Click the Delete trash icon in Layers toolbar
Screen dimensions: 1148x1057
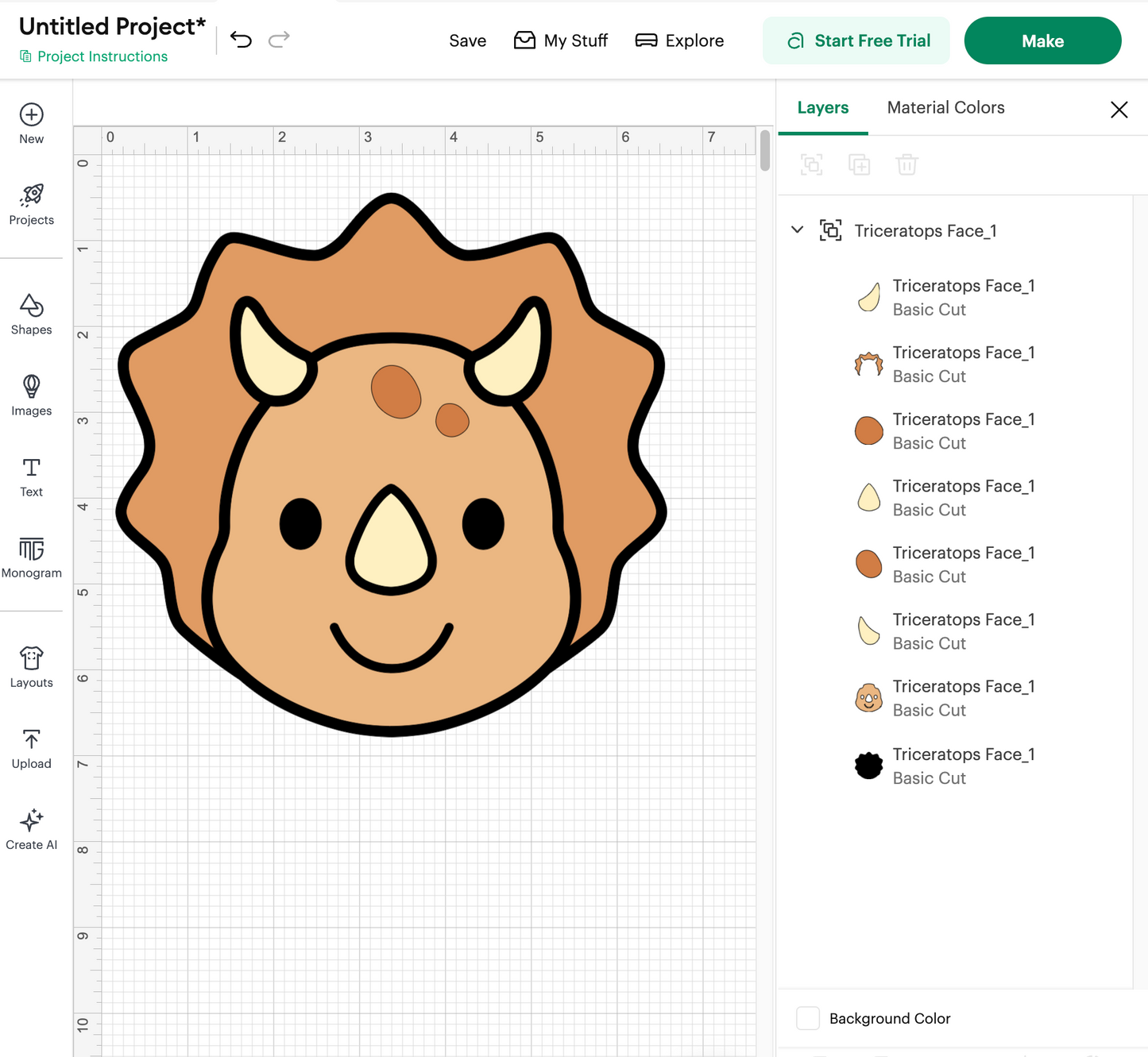click(906, 165)
